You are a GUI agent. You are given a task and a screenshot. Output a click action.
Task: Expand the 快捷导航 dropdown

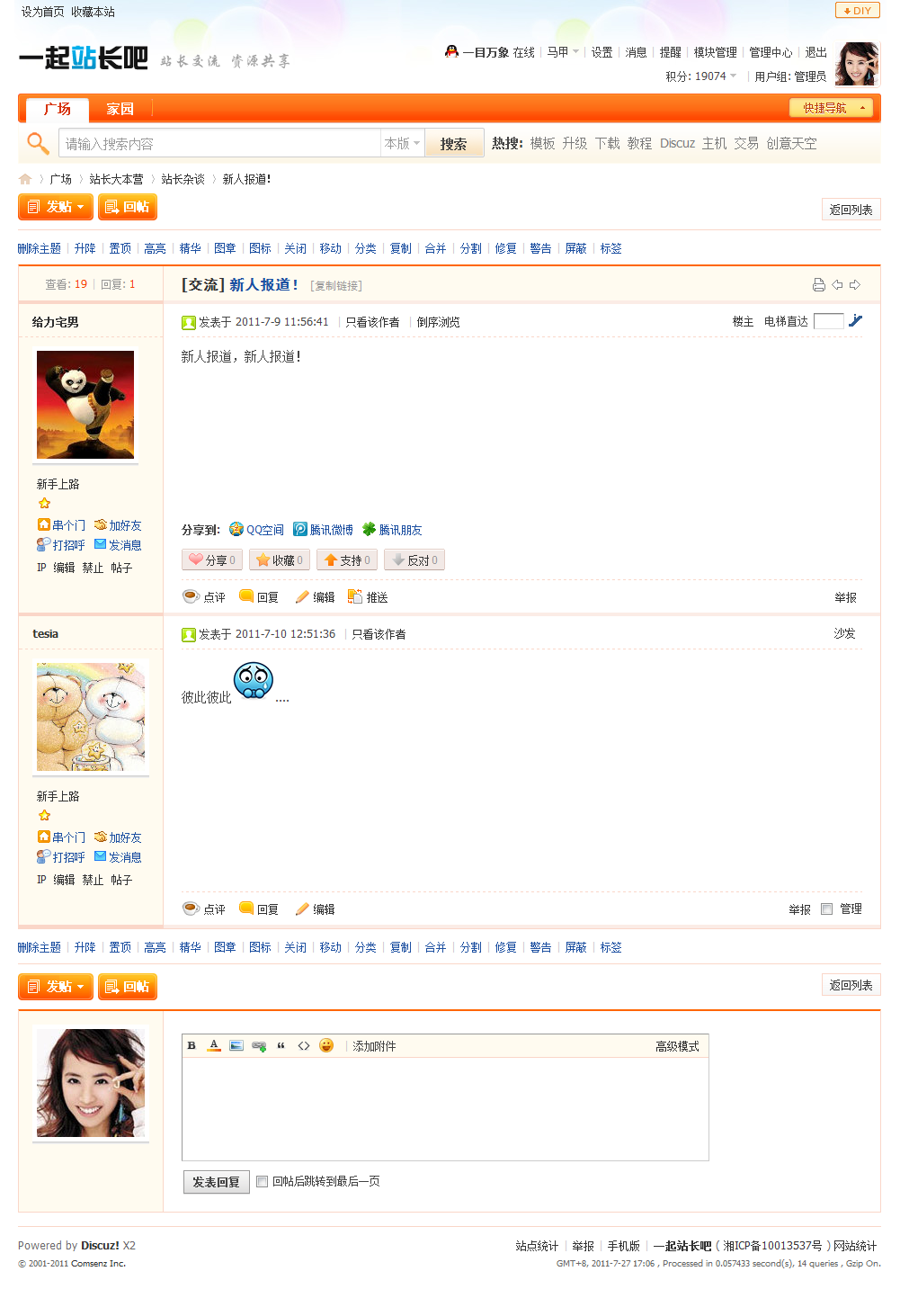pyautogui.click(x=832, y=108)
